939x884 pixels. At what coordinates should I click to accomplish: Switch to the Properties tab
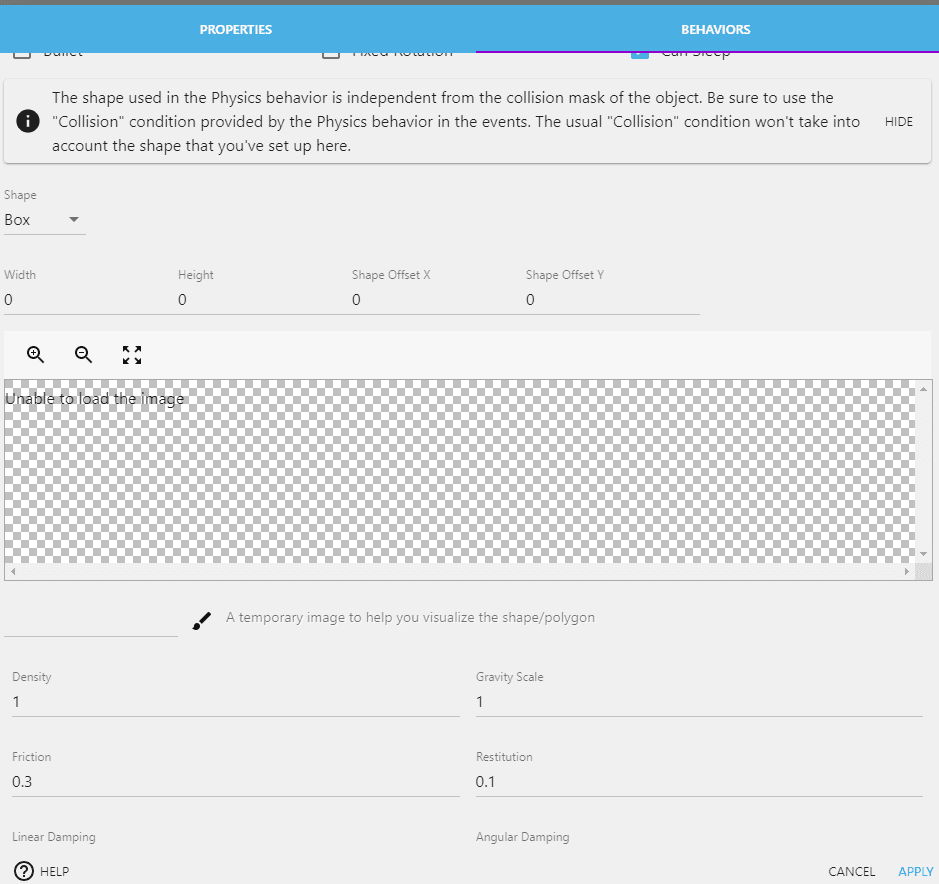[235, 30]
